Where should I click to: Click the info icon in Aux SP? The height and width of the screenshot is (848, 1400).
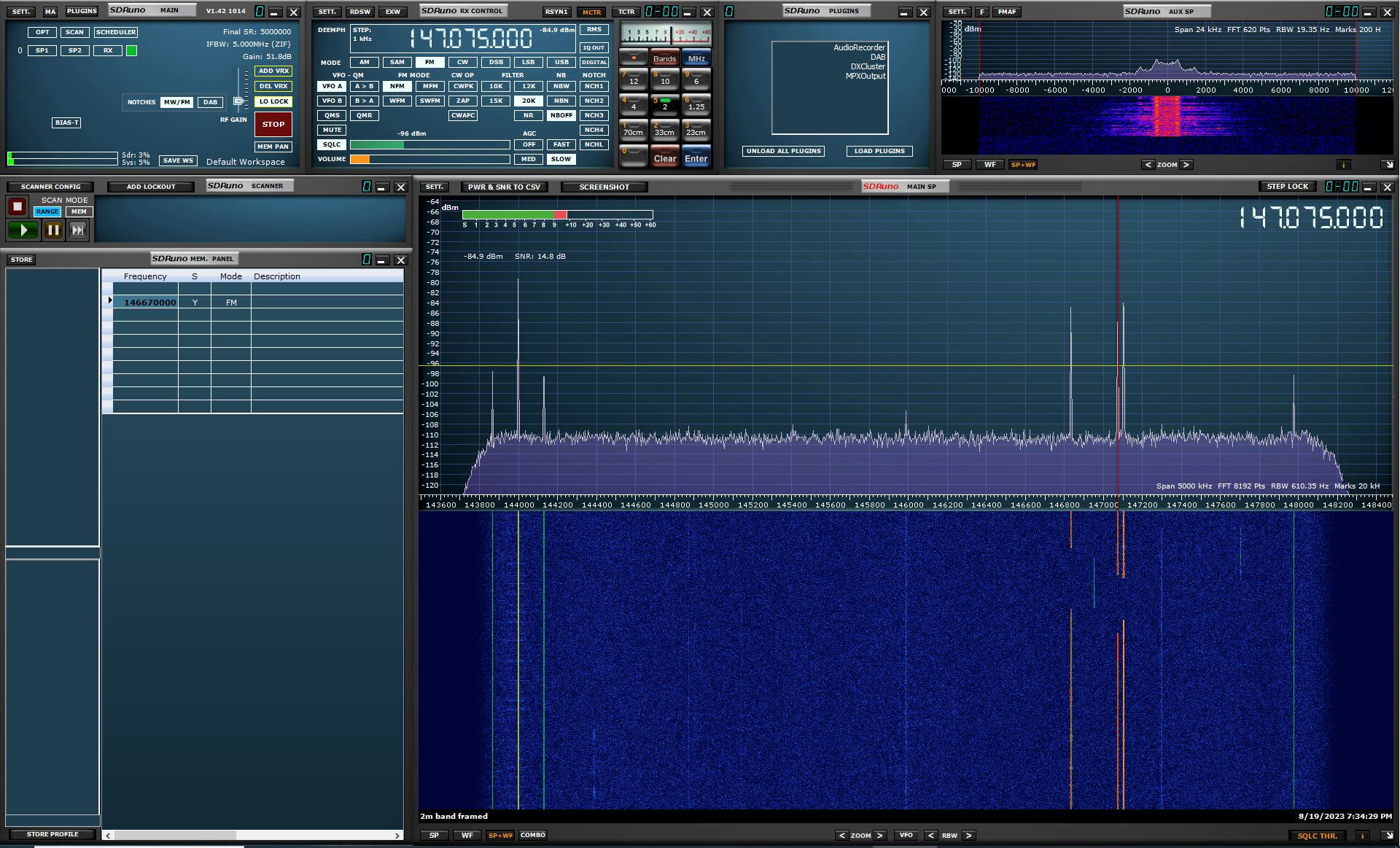click(x=1343, y=165)
